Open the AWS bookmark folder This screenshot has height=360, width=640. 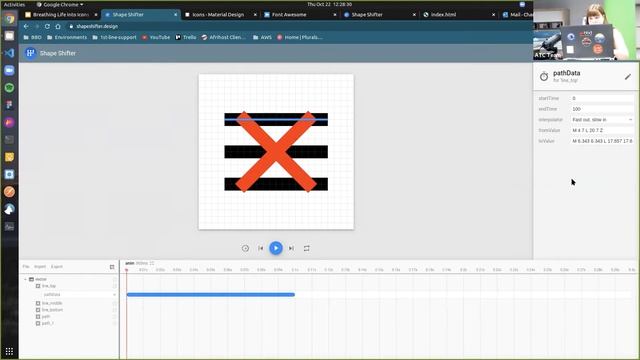coord(262,37)
